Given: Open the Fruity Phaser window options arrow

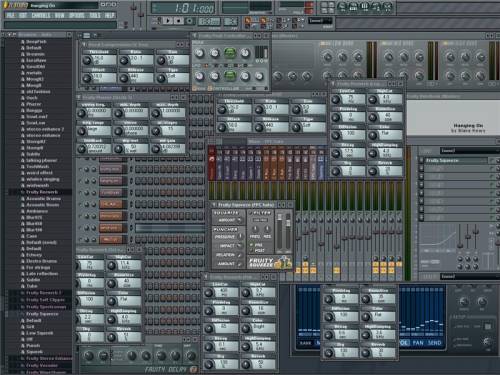Looking at the screenshot, I should coord(79,97).
